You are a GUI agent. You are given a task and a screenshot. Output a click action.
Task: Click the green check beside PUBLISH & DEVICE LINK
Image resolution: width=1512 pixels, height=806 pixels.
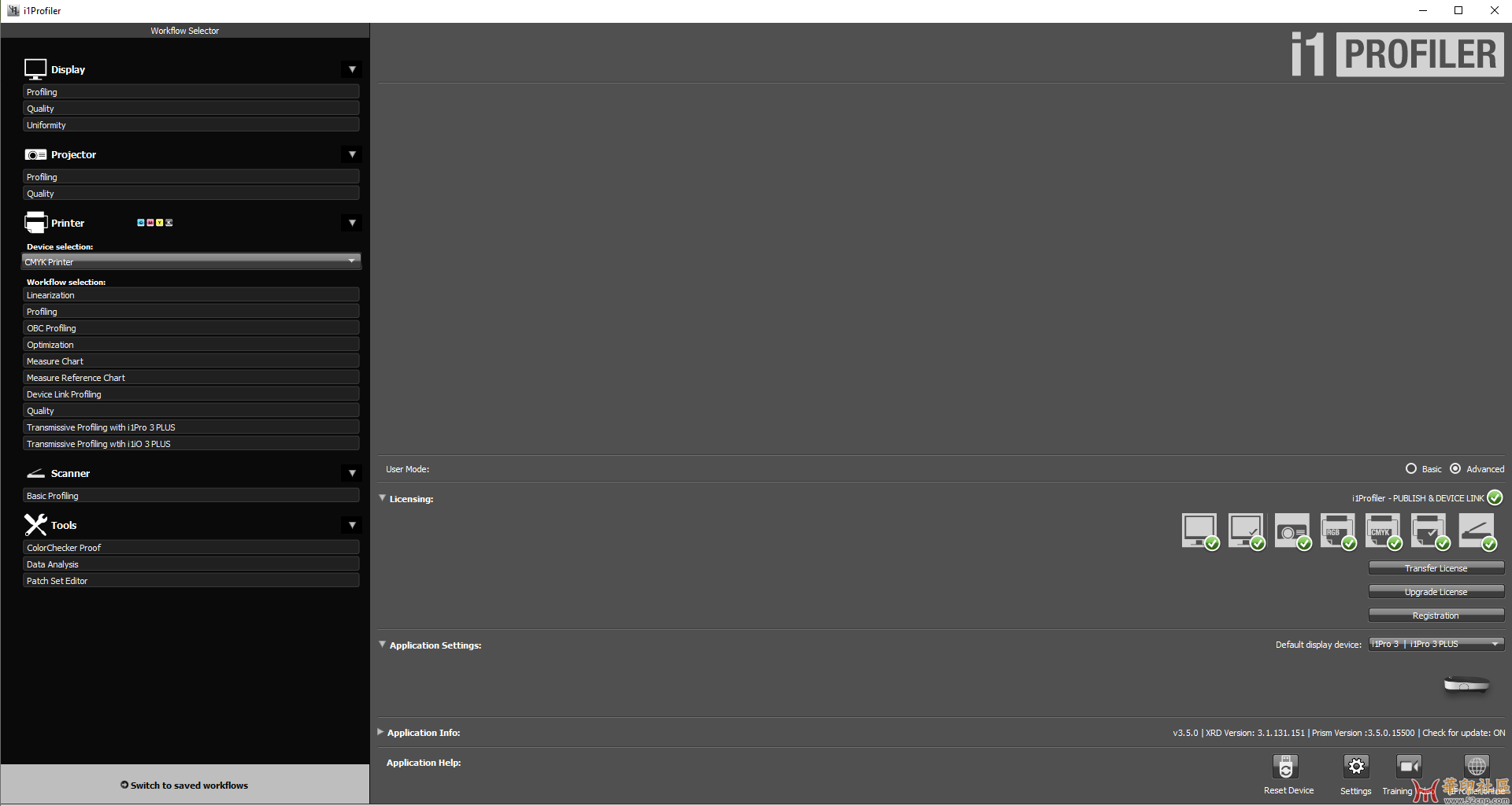click(1495, 497)
